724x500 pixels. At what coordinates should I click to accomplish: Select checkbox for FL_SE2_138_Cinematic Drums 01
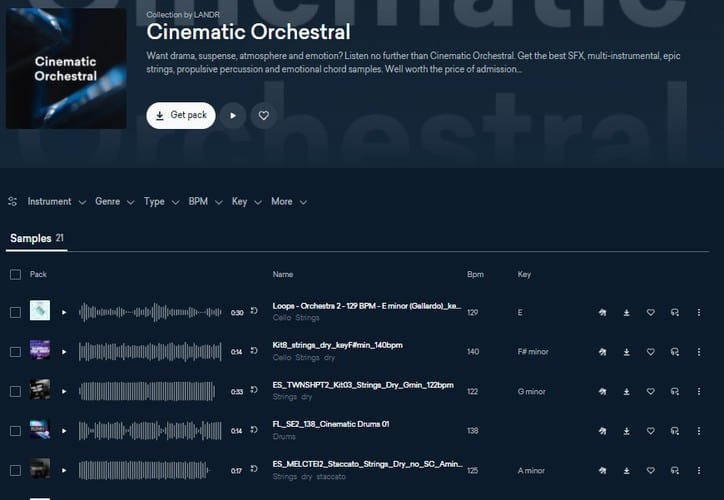pos(15,431)
